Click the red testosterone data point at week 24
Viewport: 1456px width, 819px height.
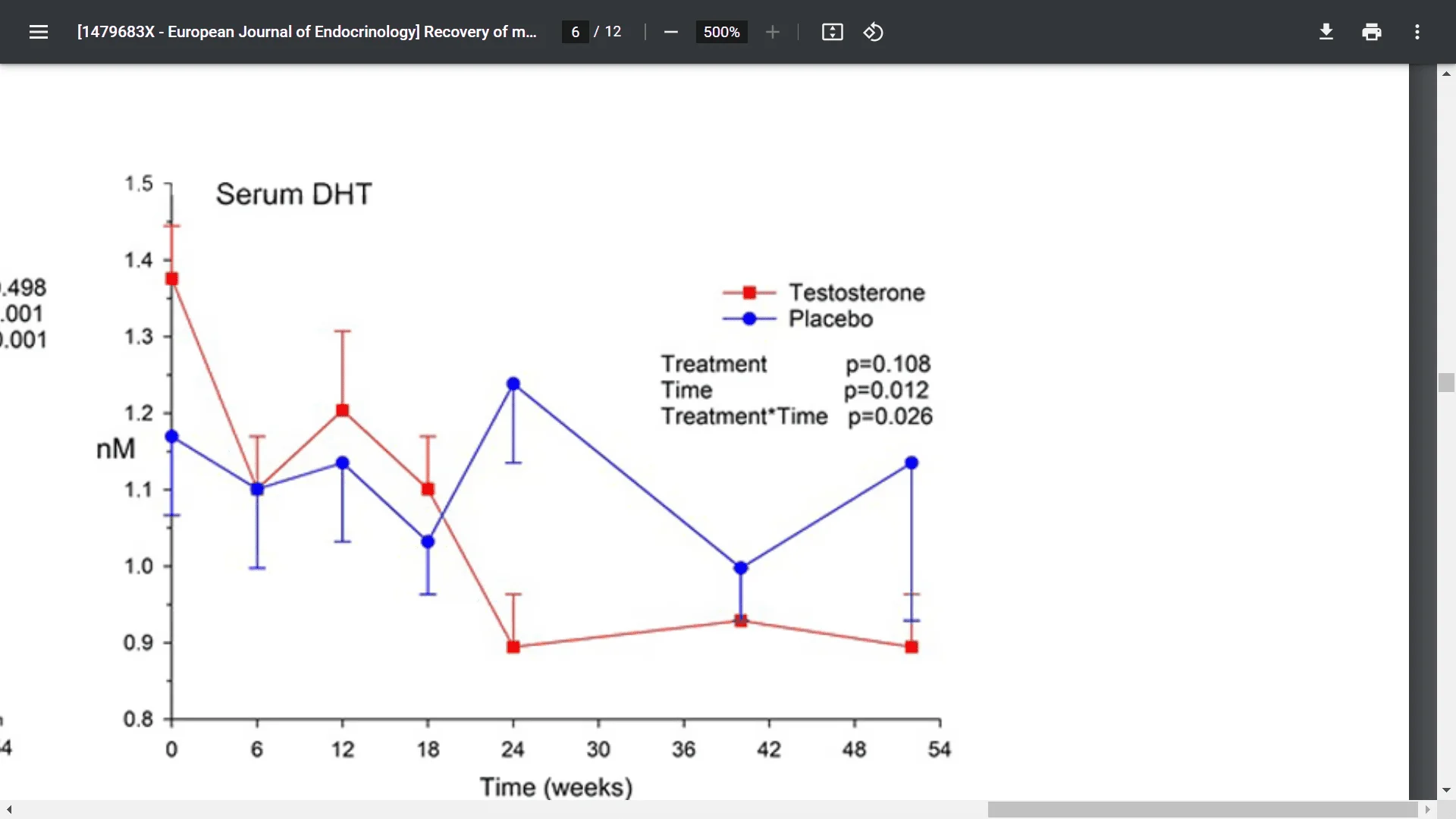pos(513,647)
